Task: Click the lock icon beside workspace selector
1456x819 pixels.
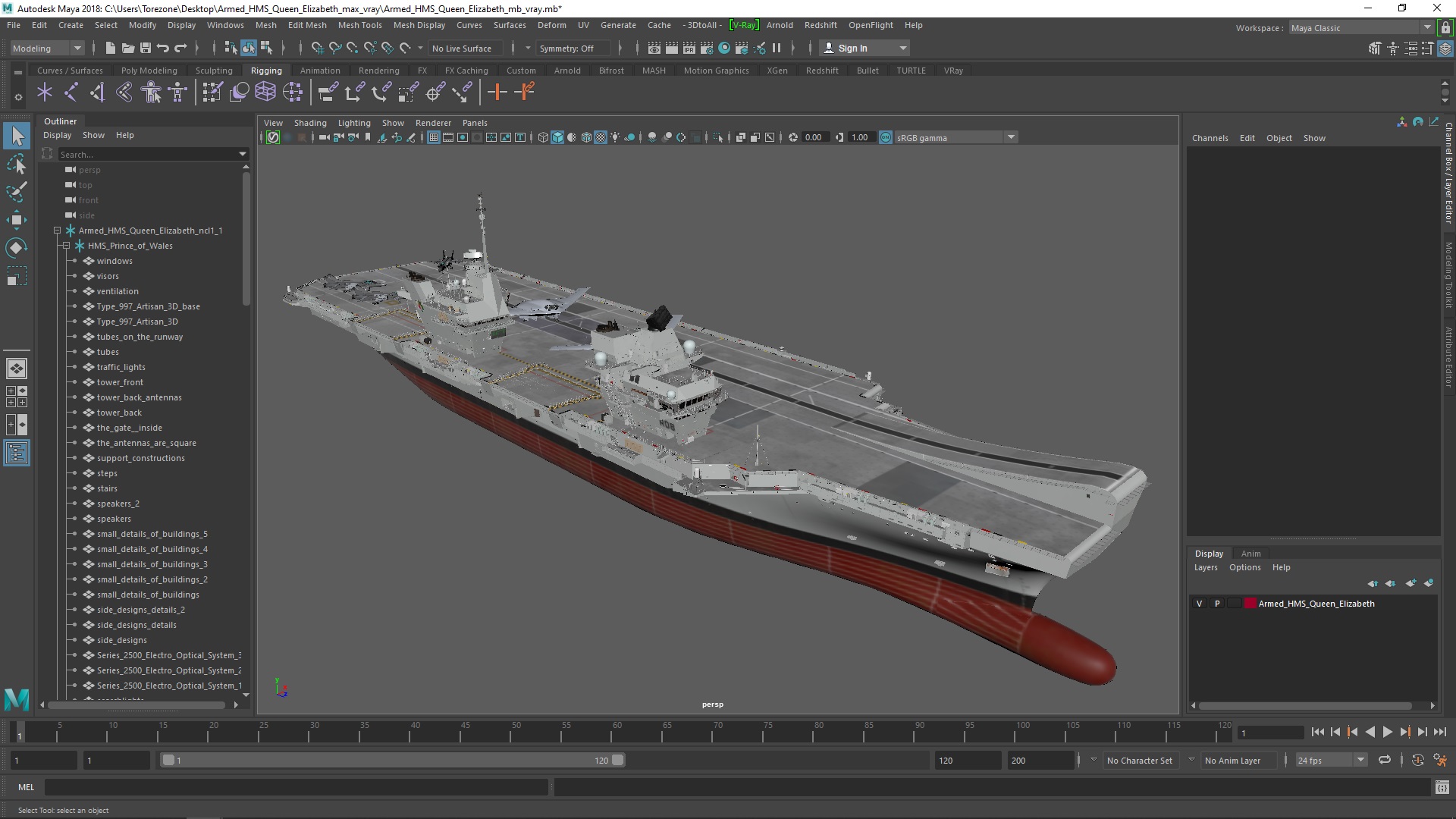Action: (1445, 28)
